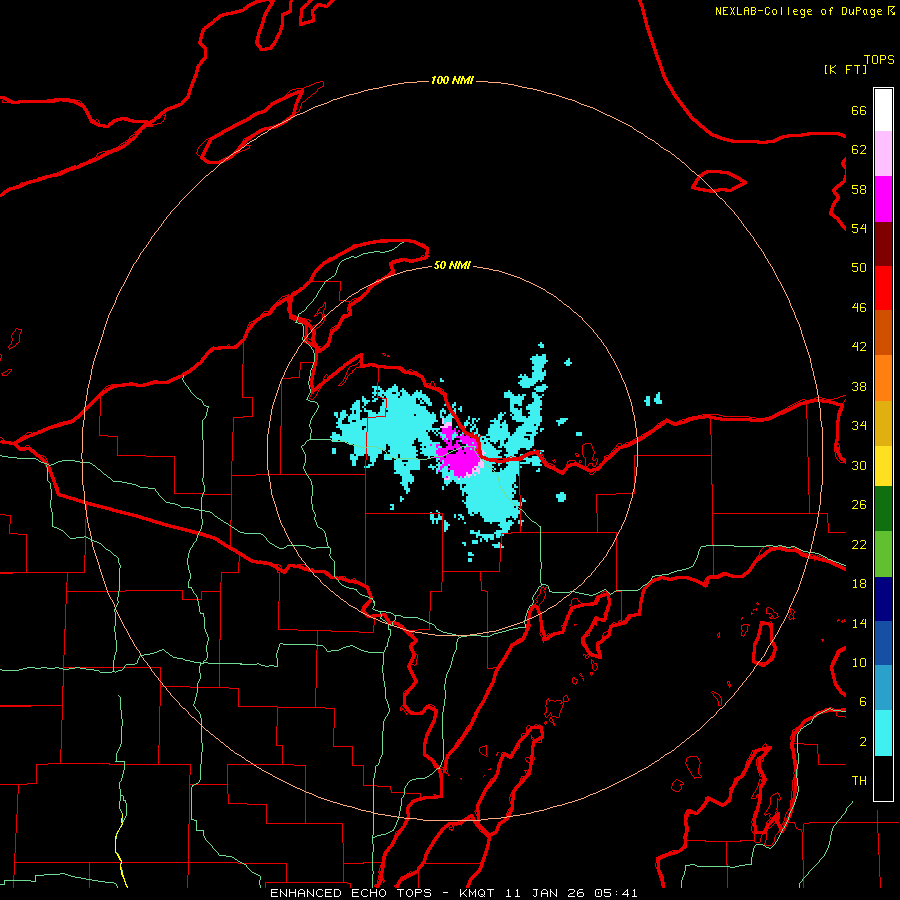This screenshot has width=900, height=900.
Task: Click the isolated cyan echo blob southeast of the core
Action: click(x=561, y=496)
